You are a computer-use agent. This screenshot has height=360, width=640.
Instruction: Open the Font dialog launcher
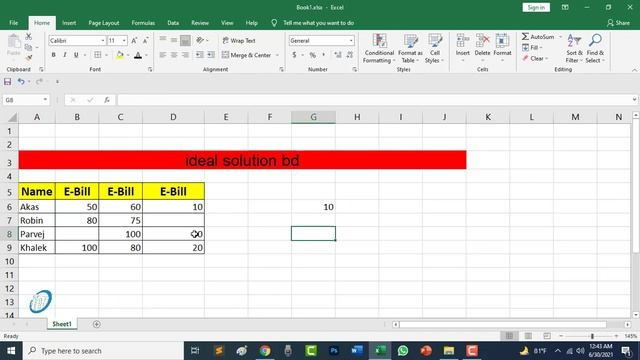(x=150, y=69)
